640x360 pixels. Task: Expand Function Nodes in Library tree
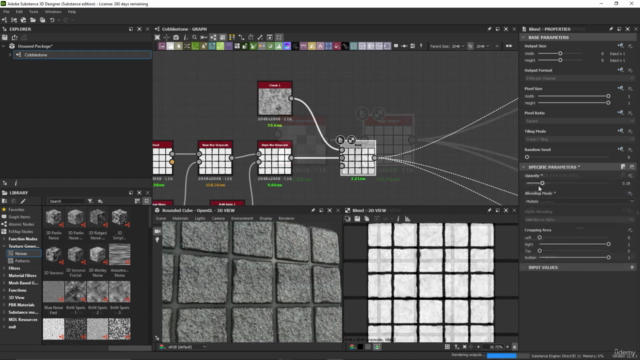(4, 239)
